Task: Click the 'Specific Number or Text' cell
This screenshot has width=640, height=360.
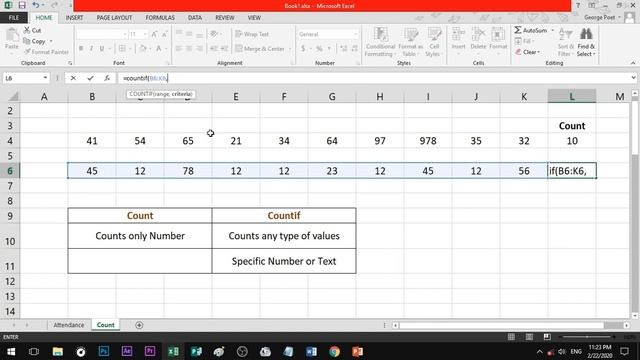Action: [284, 261]
